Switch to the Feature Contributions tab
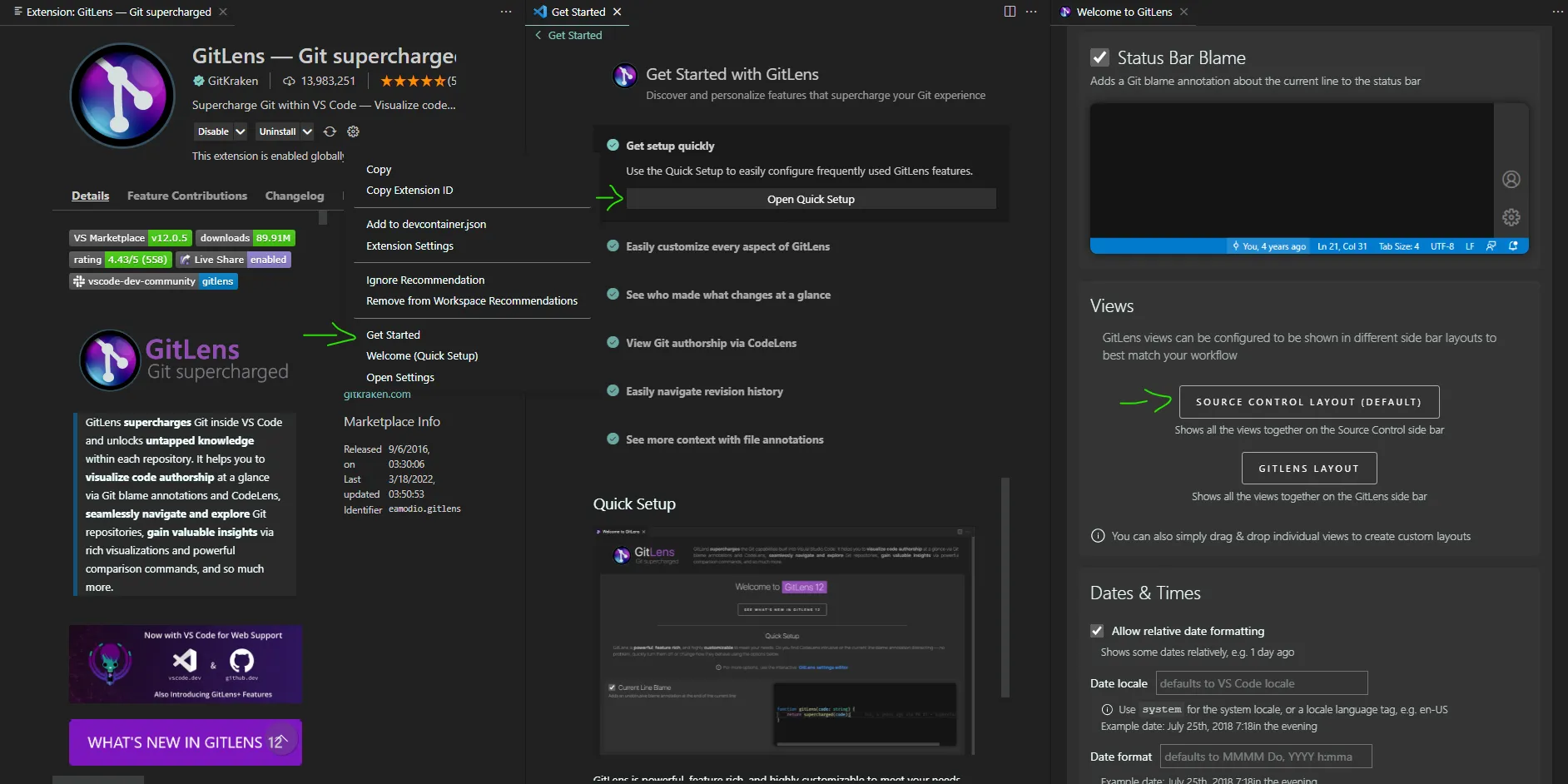 coord(187,196)
